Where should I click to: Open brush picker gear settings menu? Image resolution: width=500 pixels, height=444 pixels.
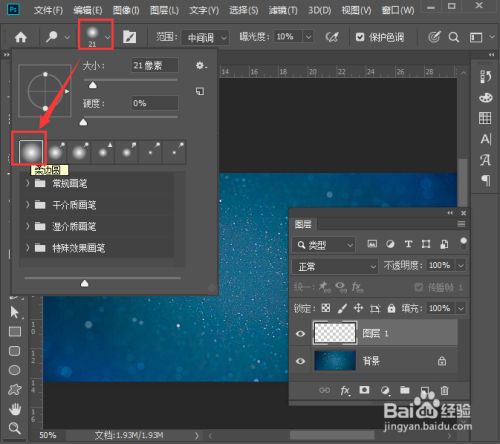point(200,65)
